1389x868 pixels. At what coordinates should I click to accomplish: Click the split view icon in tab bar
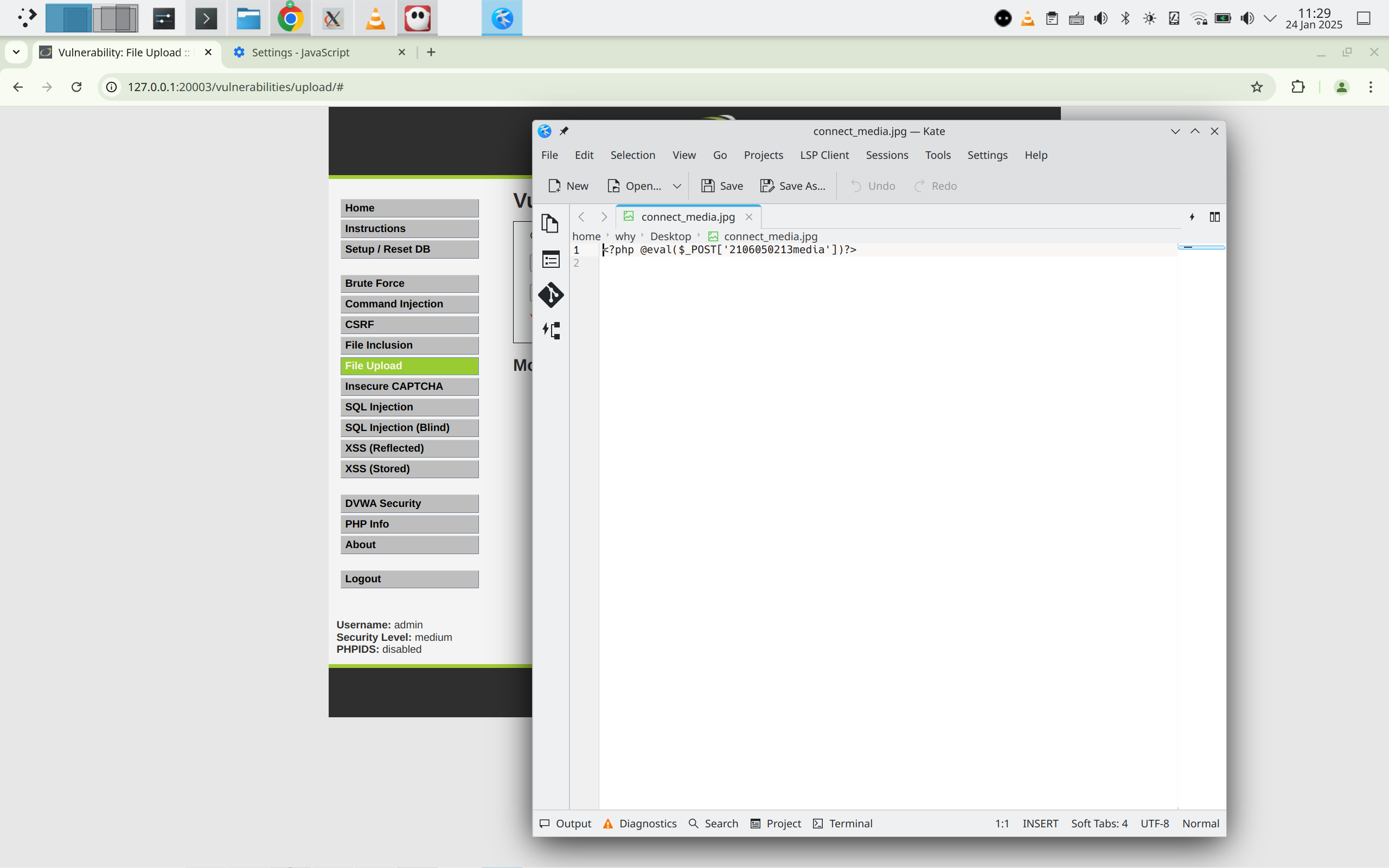pos(1214,217)
